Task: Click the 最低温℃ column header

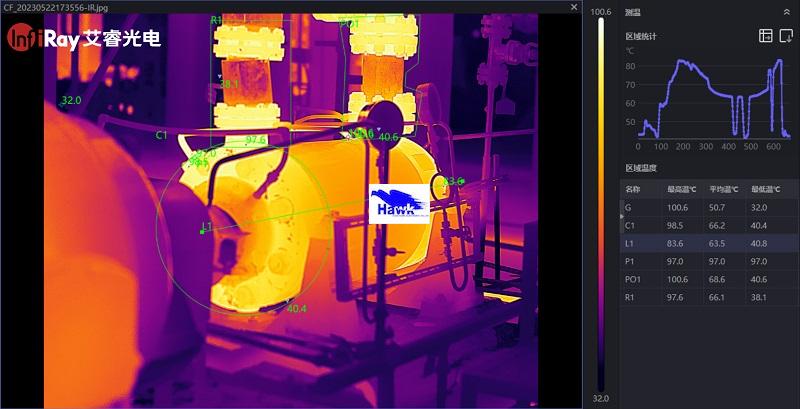Action: pos(764,189)
